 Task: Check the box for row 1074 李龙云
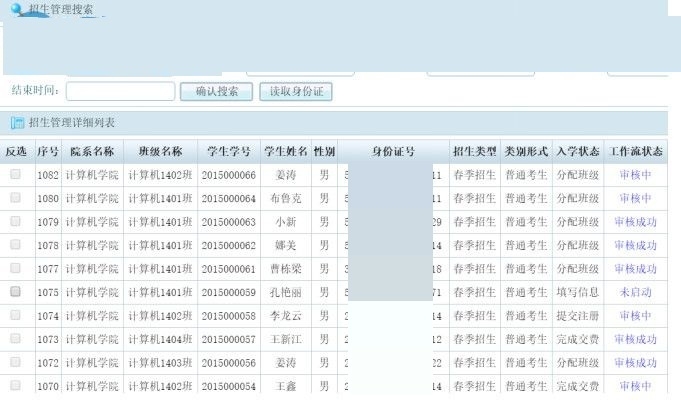[x=16, y=315]
